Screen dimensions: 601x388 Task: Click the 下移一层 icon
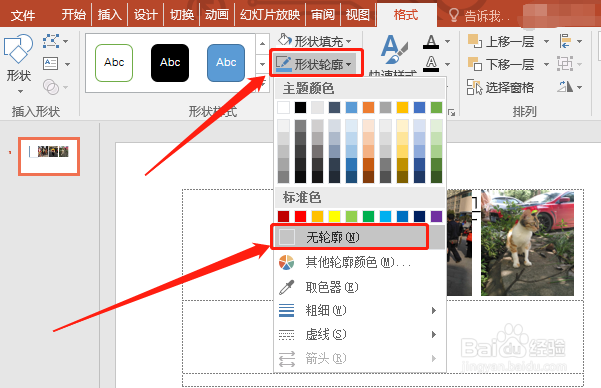(x=475, y=64)
